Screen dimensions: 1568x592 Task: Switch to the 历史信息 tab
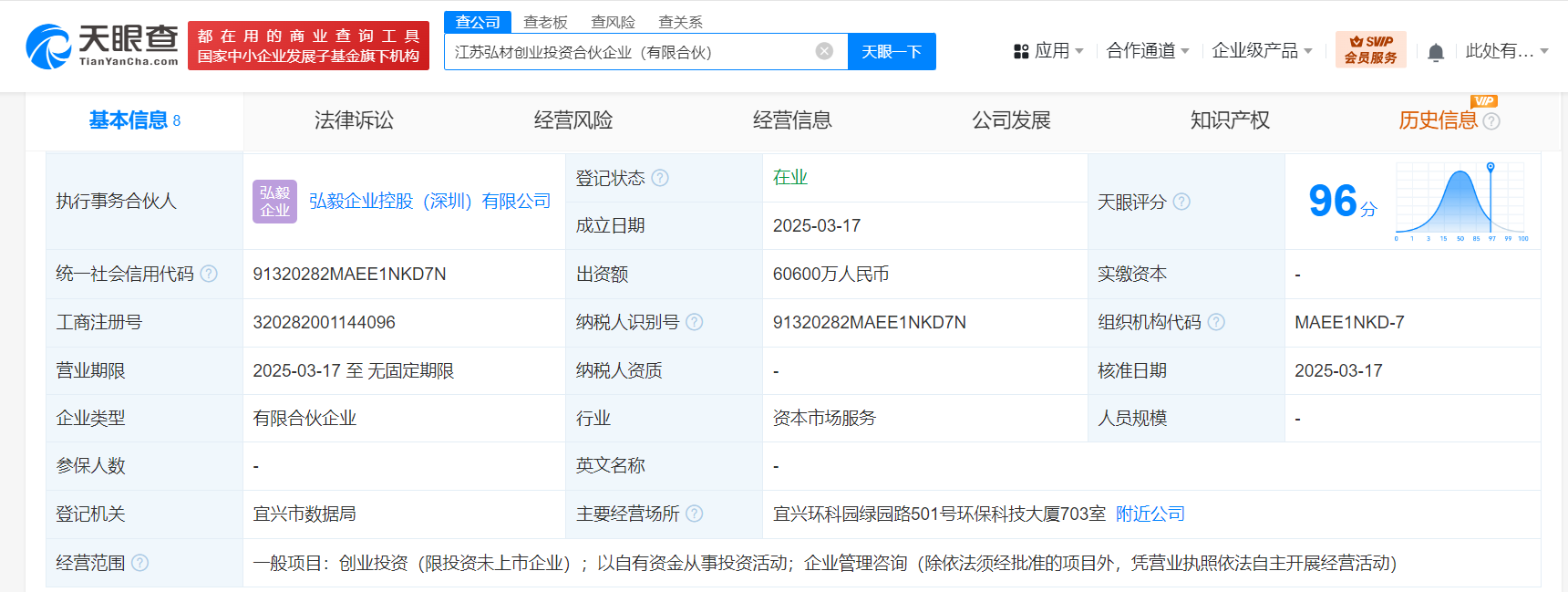[x=1438, y=120]
